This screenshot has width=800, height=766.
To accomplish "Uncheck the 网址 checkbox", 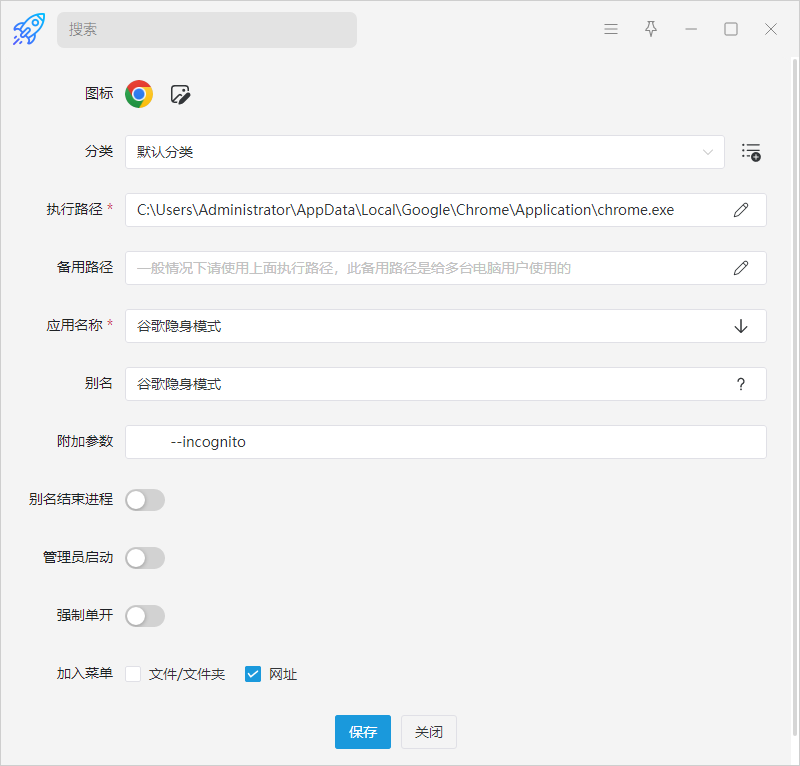I will point(253,674).
